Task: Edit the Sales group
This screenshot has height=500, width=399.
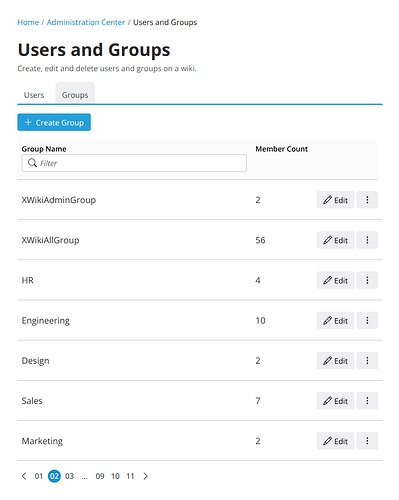Action: (x=335, y=401)
